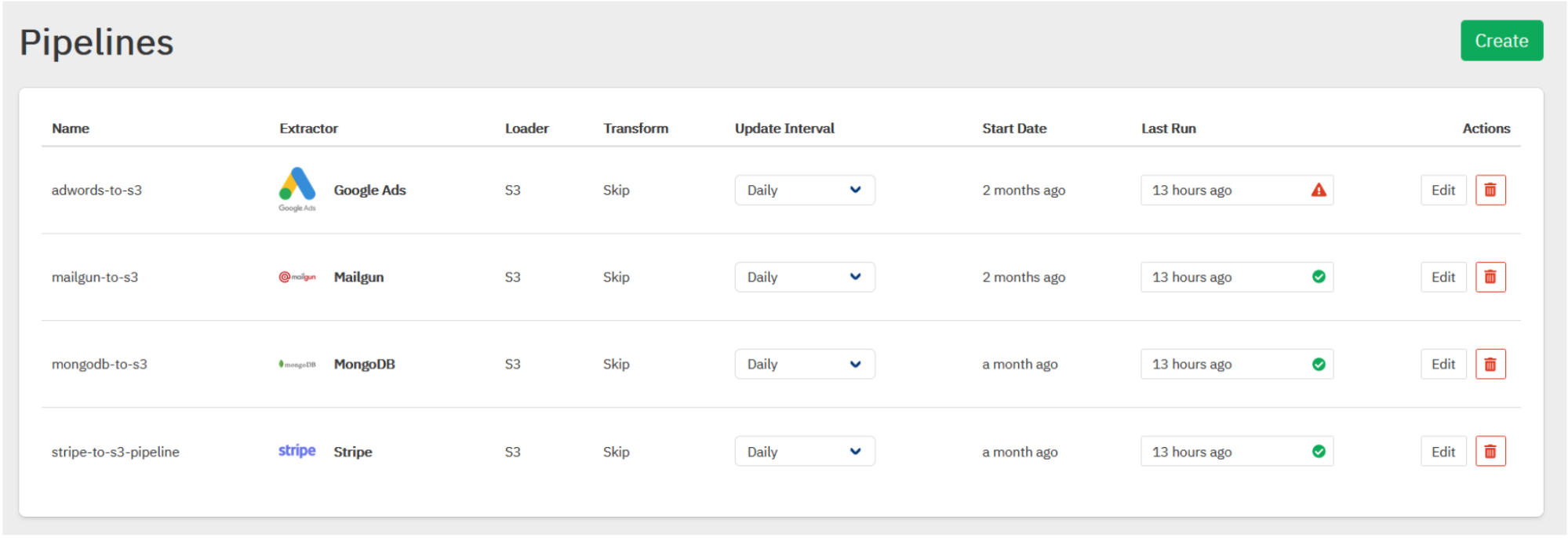The image size is (1568, 538).
Task: Click the S3 loader in stripe-to-s3-pipeline row
Action: pyautogui.click(x=512, y=452)
